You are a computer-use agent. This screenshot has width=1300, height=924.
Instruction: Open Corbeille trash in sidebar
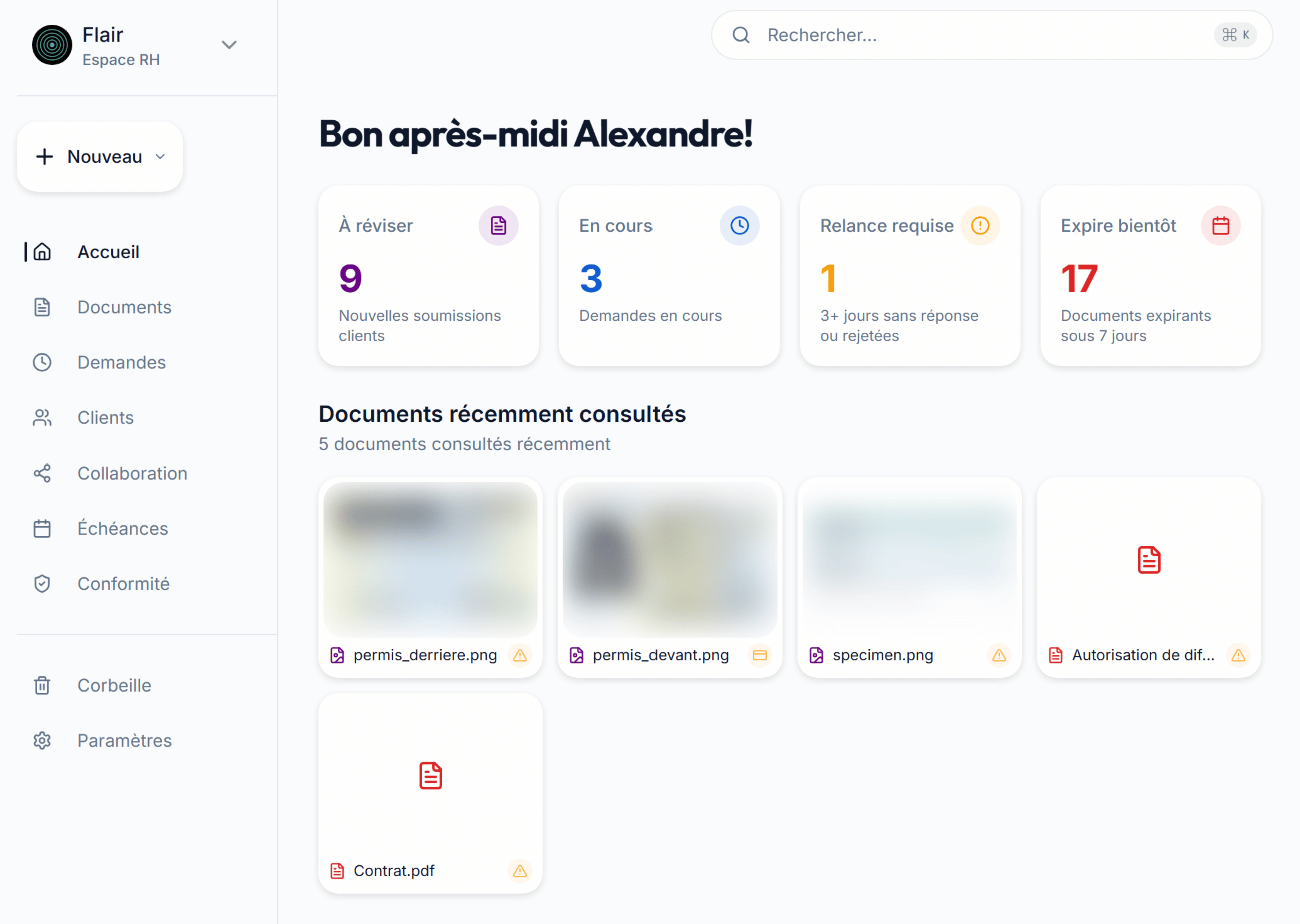114,685
